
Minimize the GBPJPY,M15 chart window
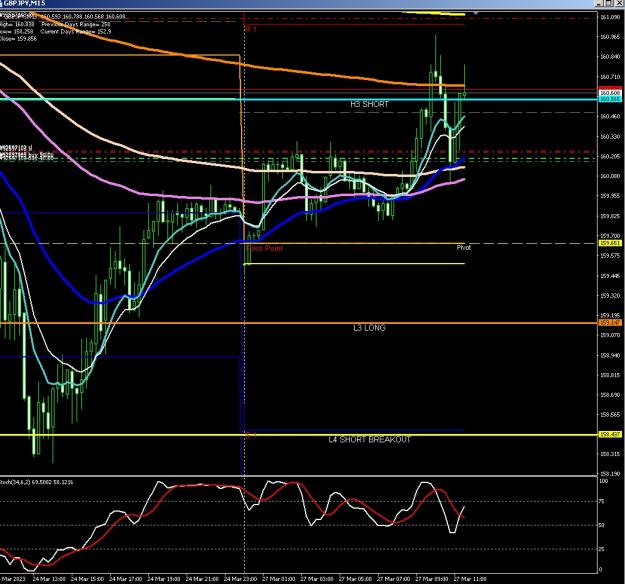(x=600, y=3)
